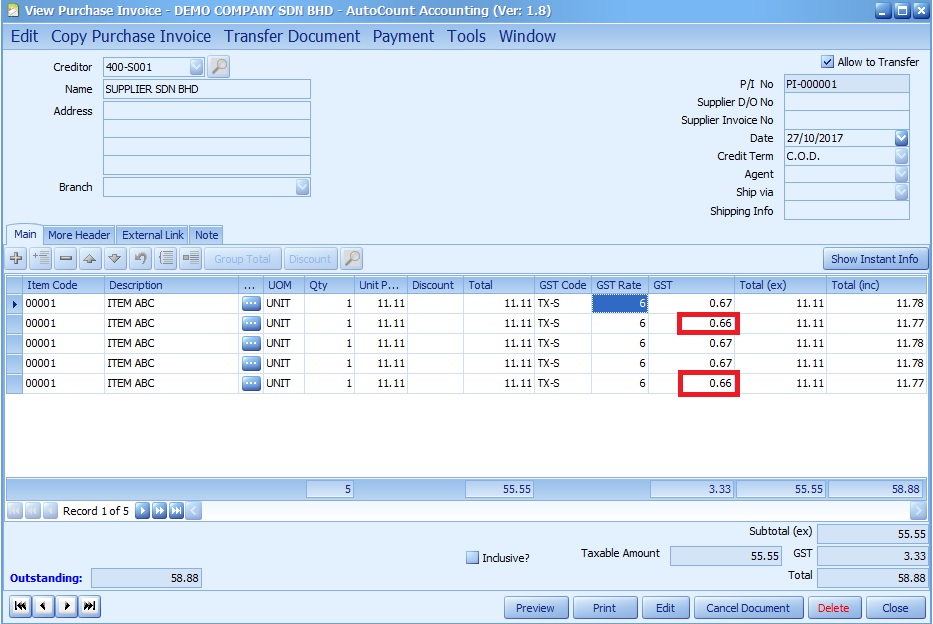Go to the first document using bottom navigation
This screenshot has width=933, height=624.
coord(19,607)
